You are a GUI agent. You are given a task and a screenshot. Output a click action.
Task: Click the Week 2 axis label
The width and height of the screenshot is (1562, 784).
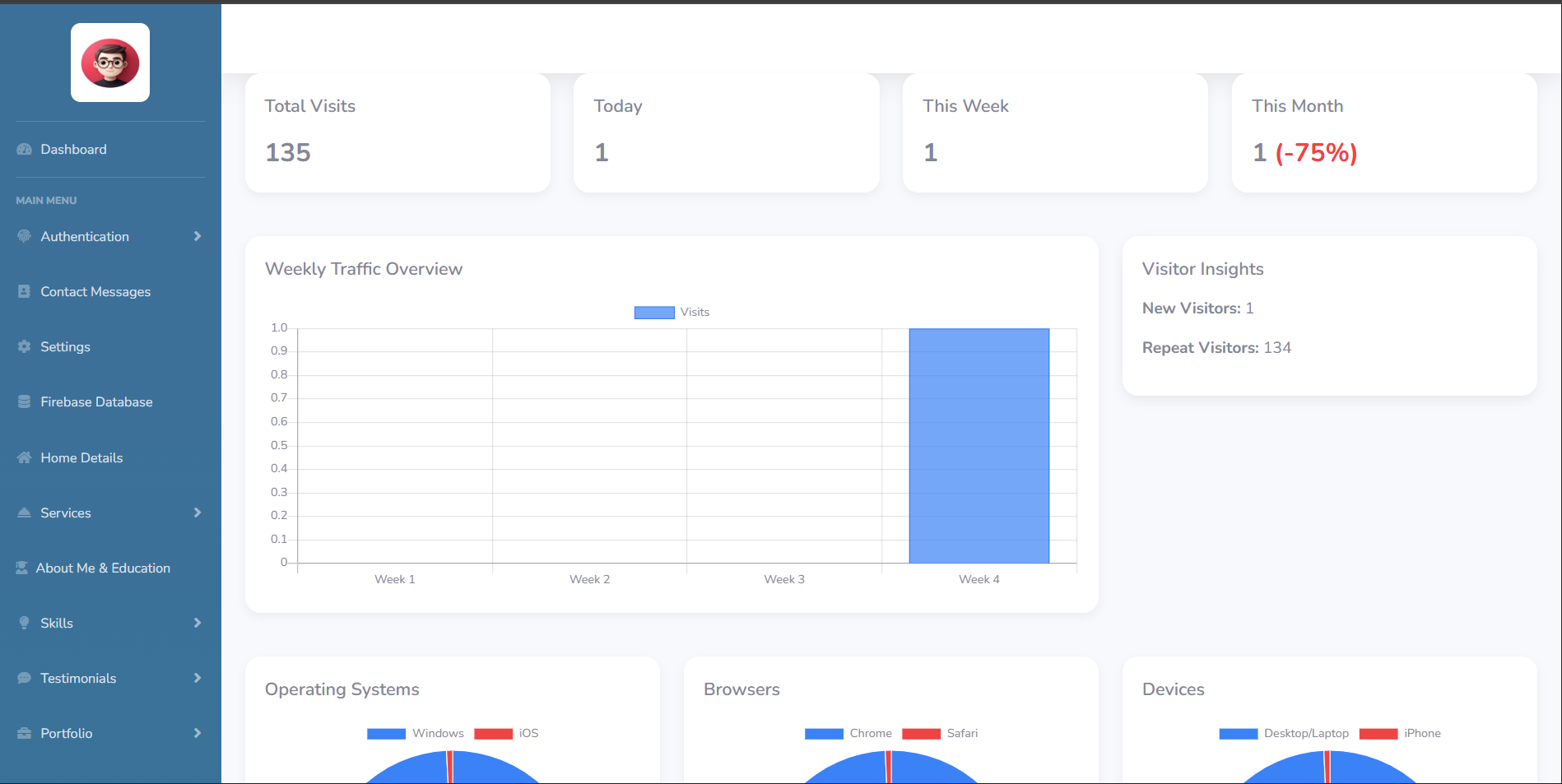[590, 579]
